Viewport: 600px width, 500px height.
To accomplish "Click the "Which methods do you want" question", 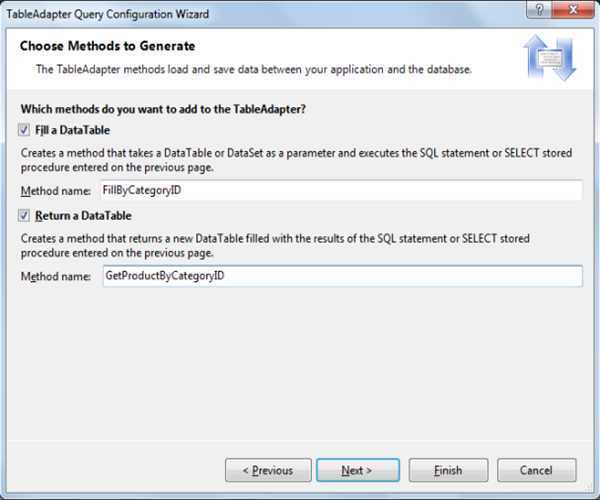I will pyautogui.click(x=162, y=108).
